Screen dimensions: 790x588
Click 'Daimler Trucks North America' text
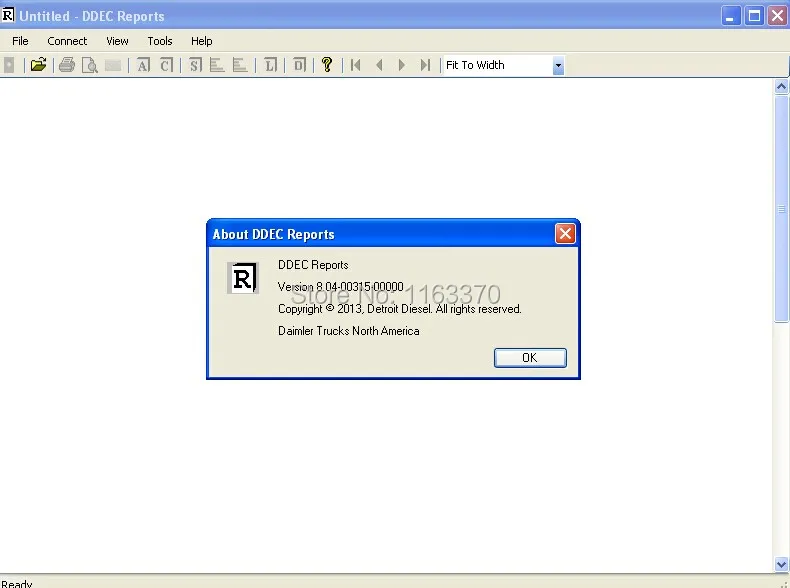[349, 331]
